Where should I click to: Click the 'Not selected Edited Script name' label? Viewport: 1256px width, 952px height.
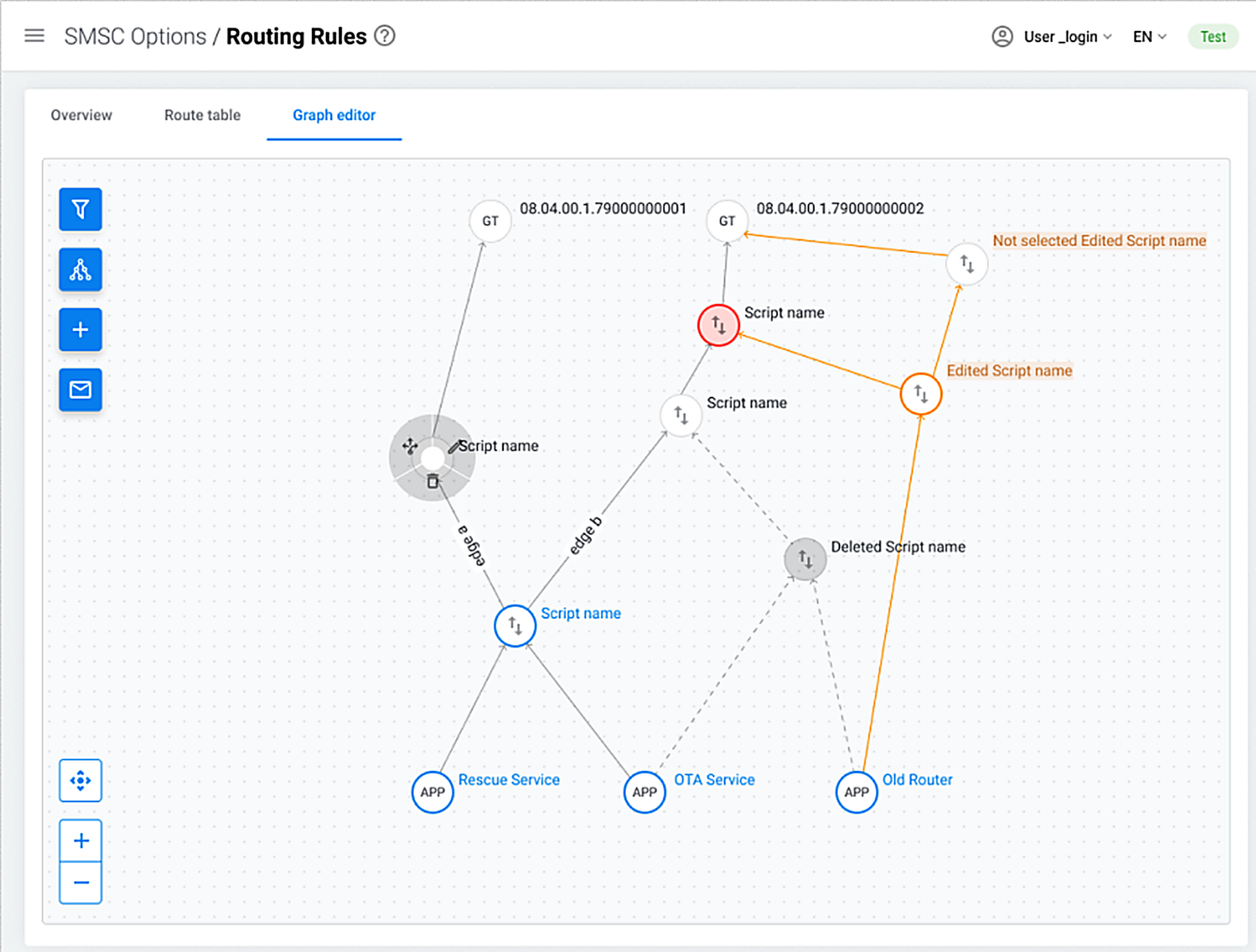point(1099,241)
